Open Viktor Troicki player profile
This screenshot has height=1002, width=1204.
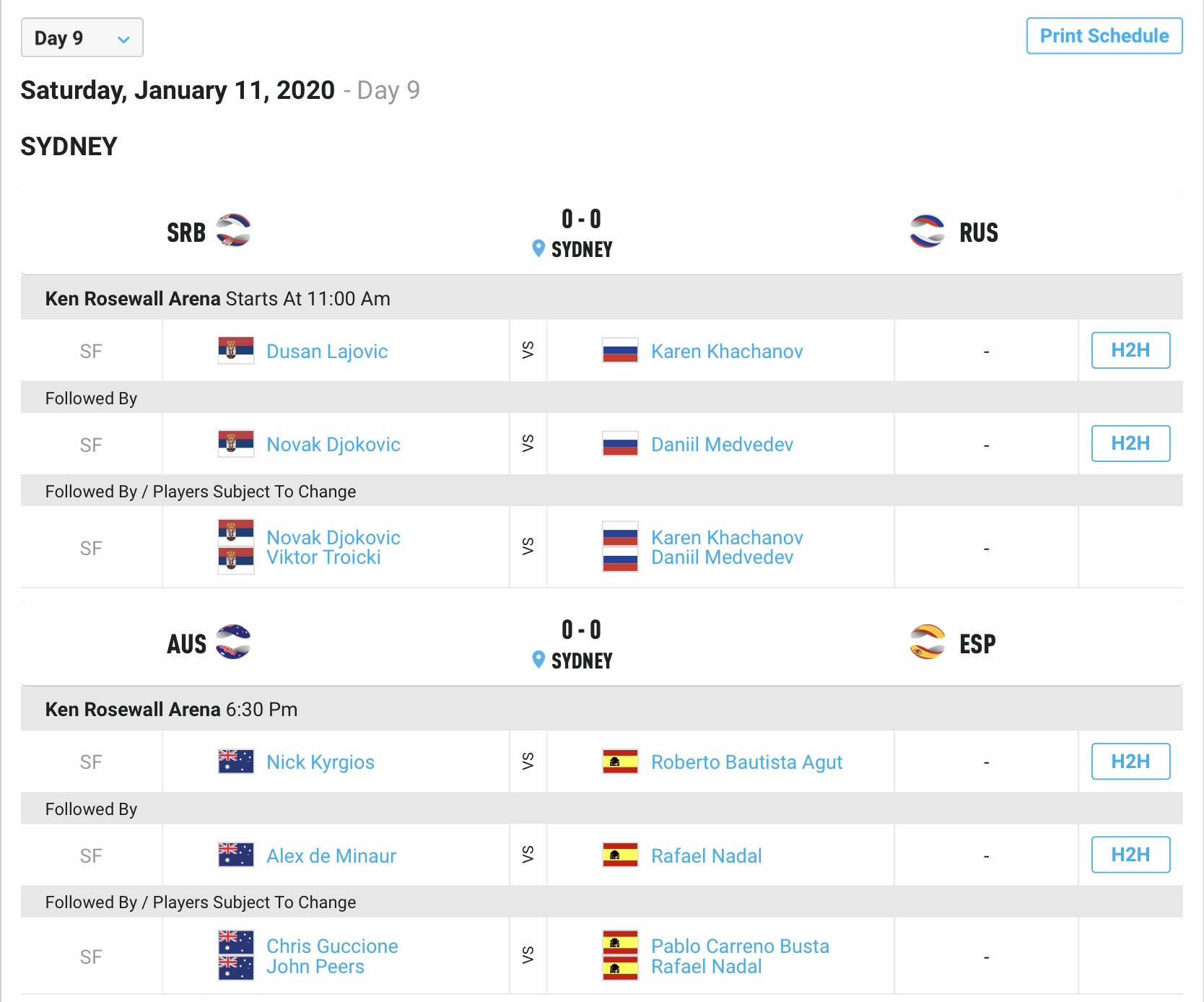pyautogui.click(x=323, y=557)
